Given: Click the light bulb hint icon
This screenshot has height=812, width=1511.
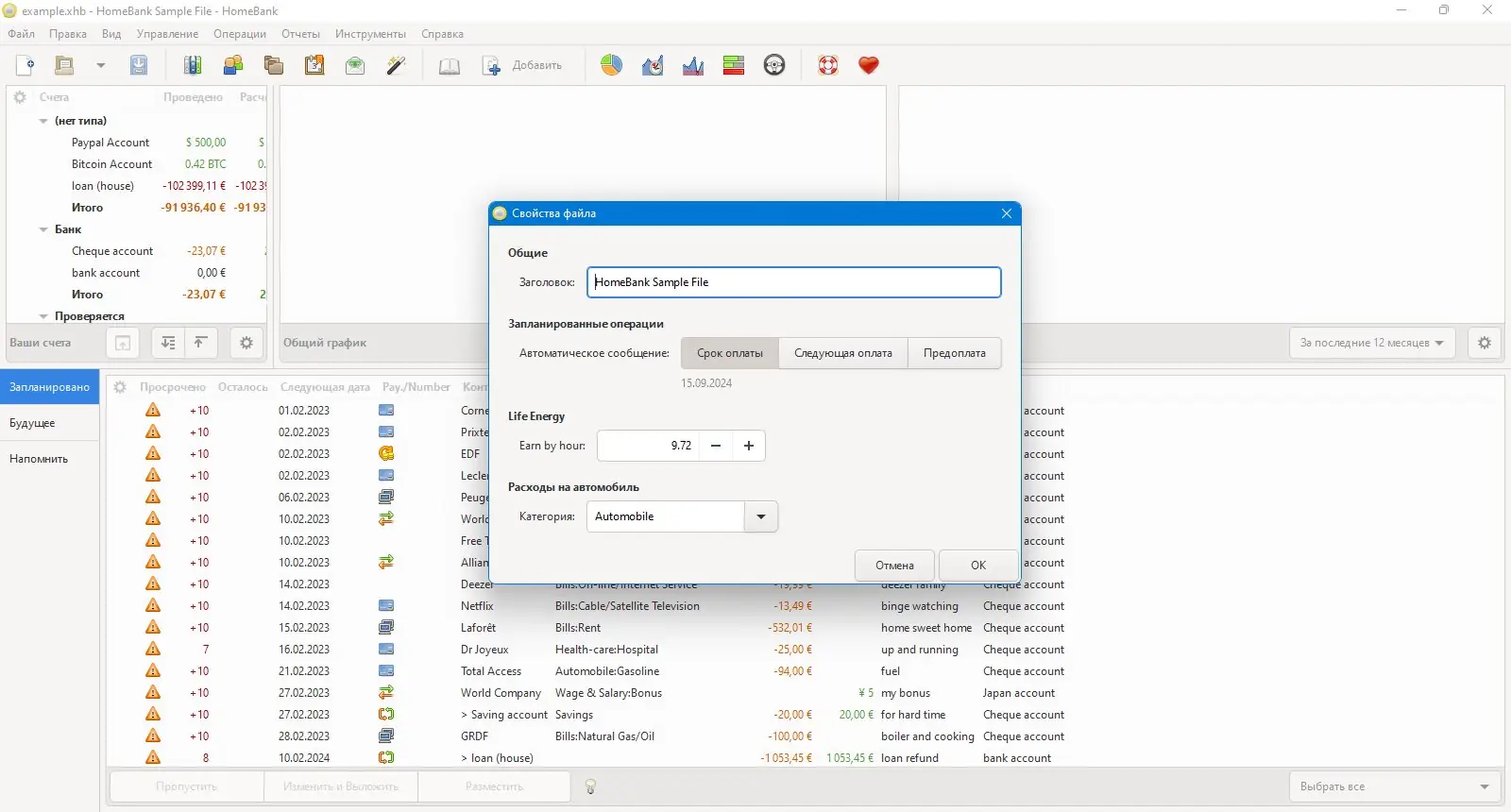Looking at the screenshot, I should (x=591, y=787).
